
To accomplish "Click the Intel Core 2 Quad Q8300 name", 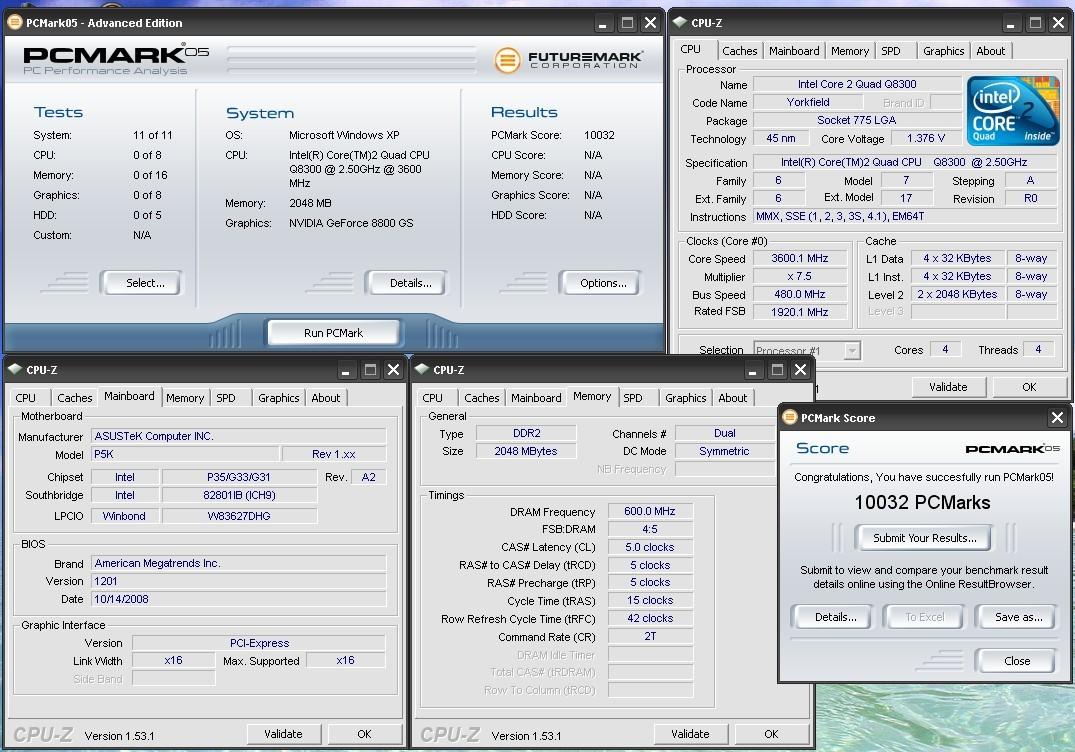I will pos(856,84).
